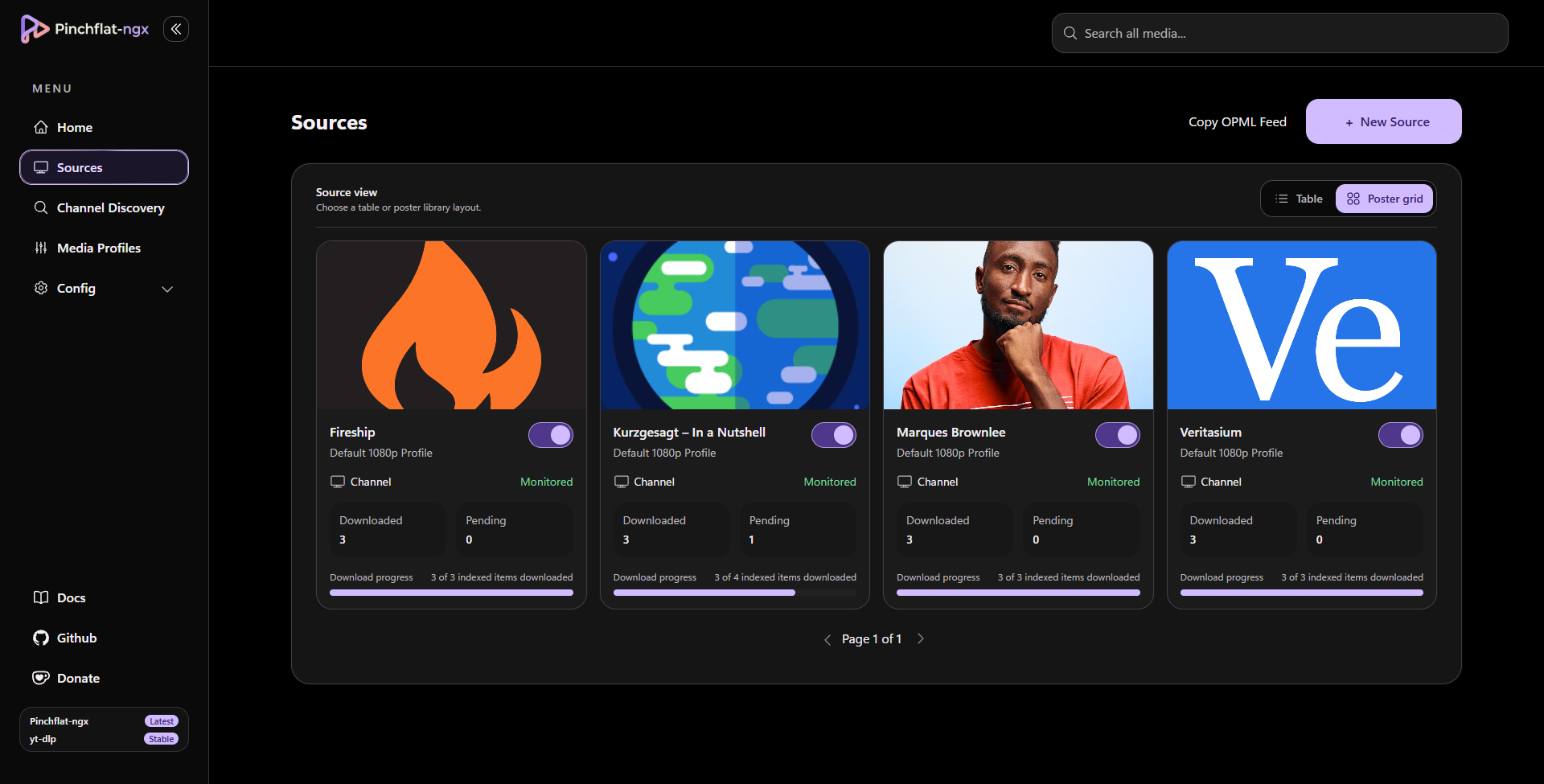
Task: Click the Poster grid squares icon
Action: click(x=1353, y=199)
